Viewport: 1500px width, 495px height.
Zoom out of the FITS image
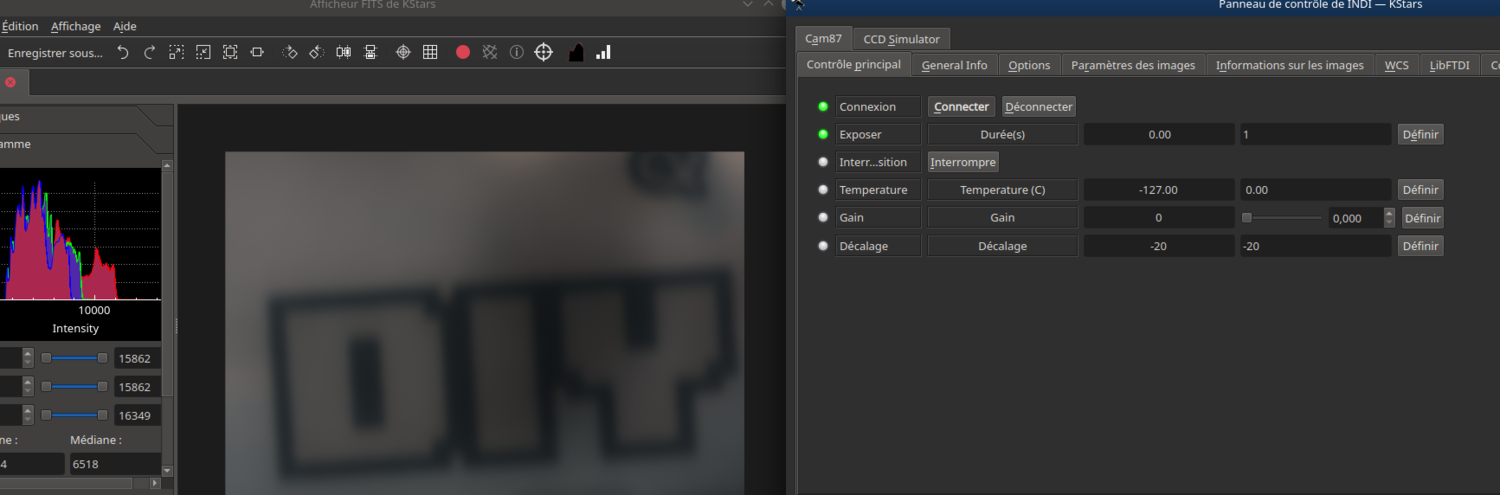[203, 52]
